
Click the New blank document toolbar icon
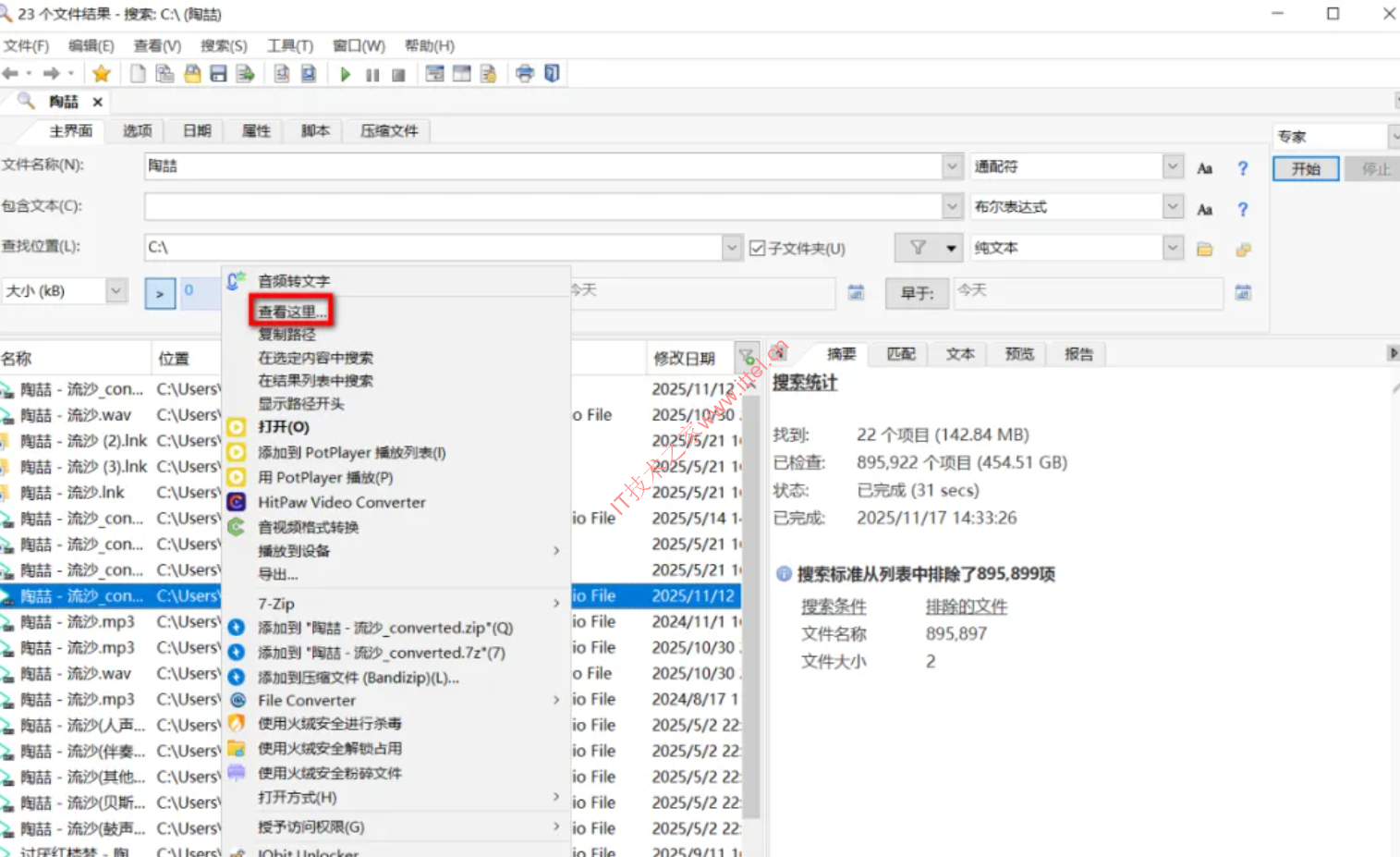click(138, 74)
